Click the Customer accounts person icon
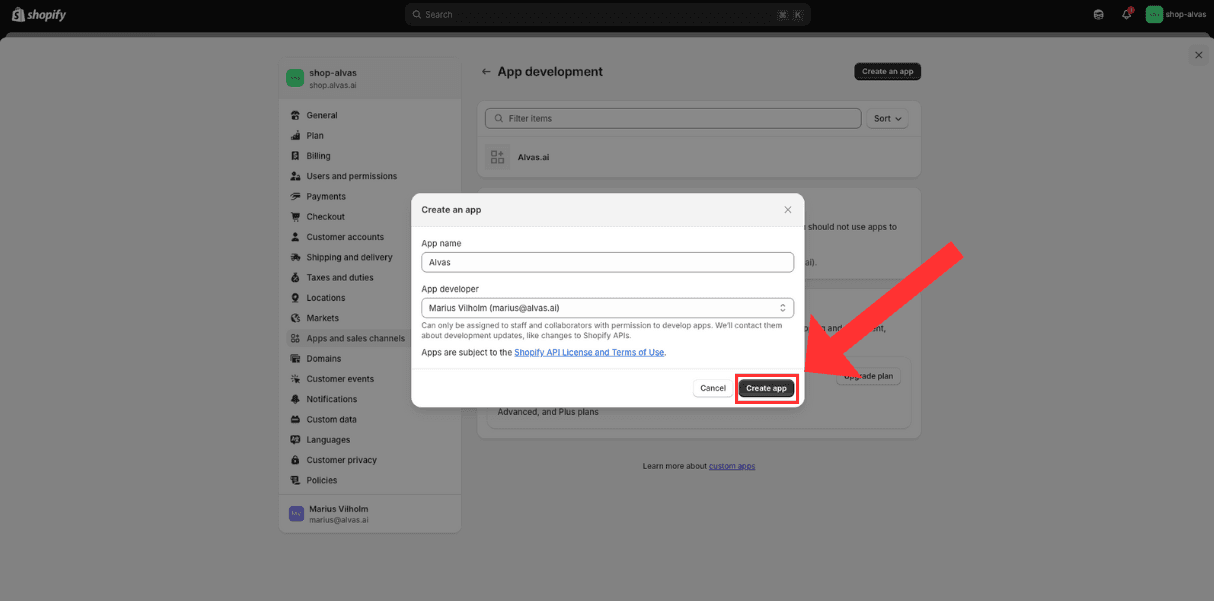The image size is (1214, 601). tap(296, 237)
